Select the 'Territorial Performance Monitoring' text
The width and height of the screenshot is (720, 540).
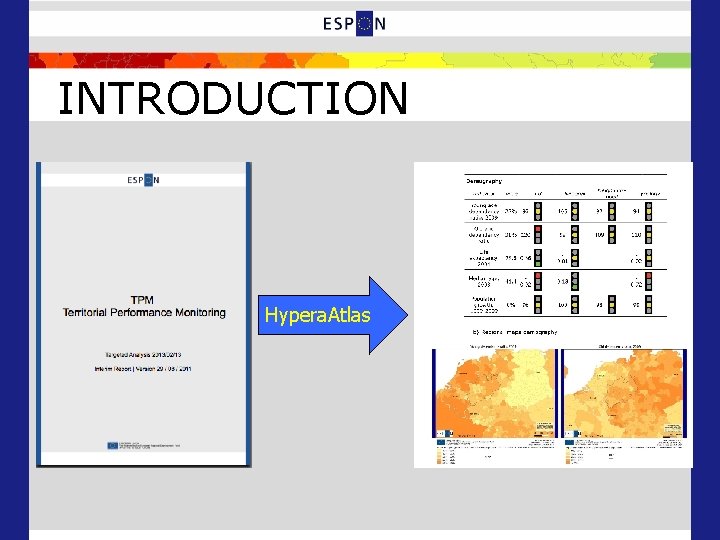point(144,313)
